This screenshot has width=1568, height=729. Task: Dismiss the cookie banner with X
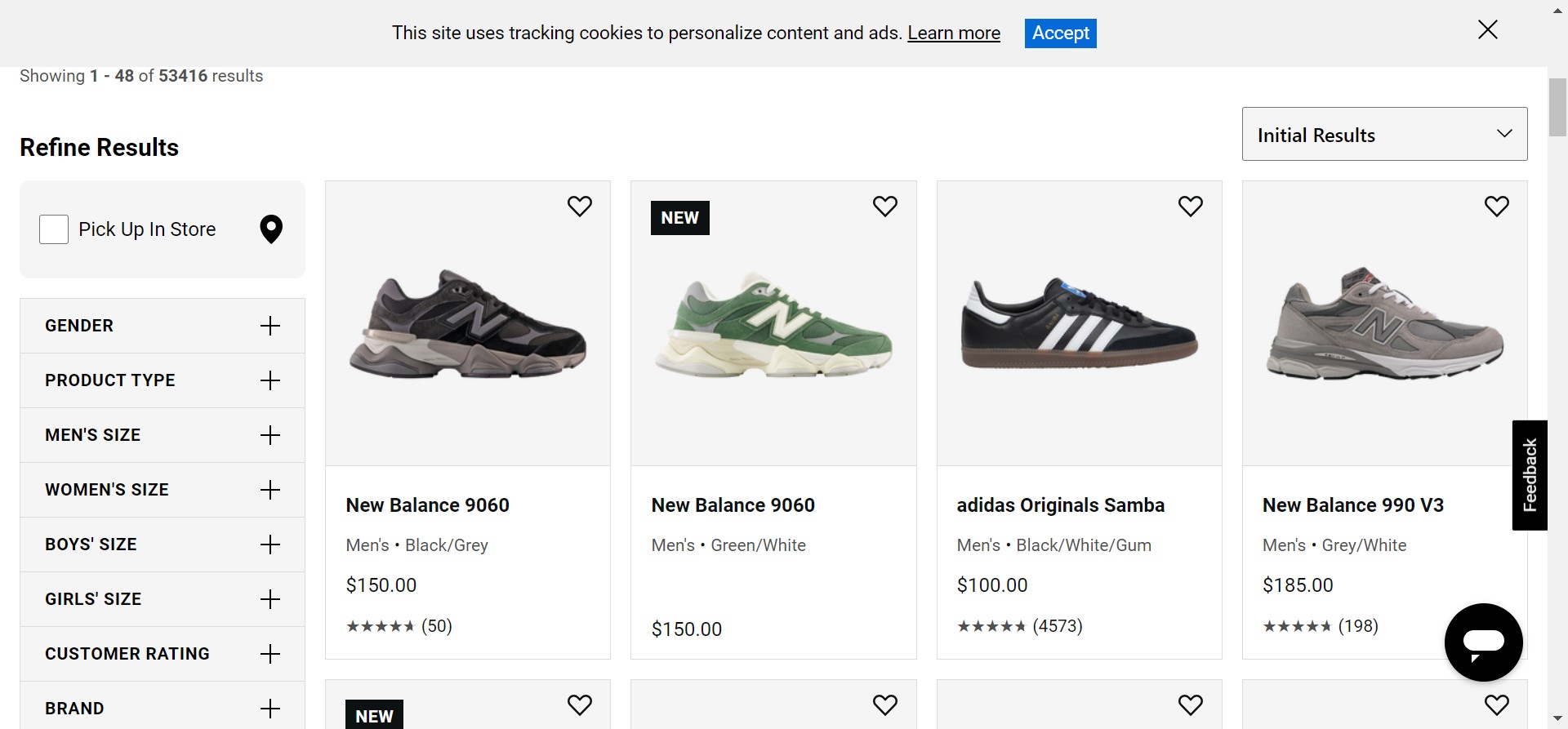[x=1487, y=30]
